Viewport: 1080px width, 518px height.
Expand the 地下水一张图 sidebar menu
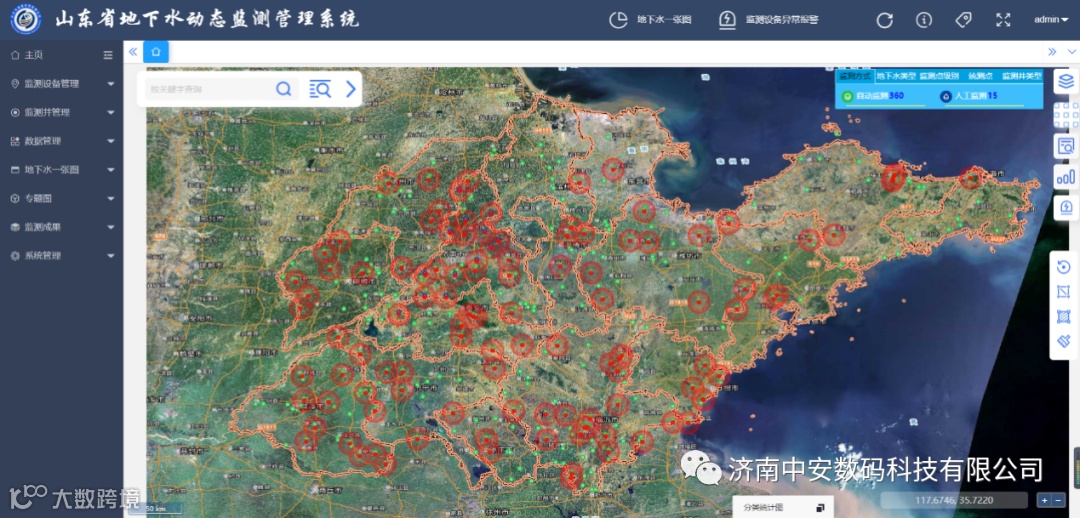click(x=62, y=169)
